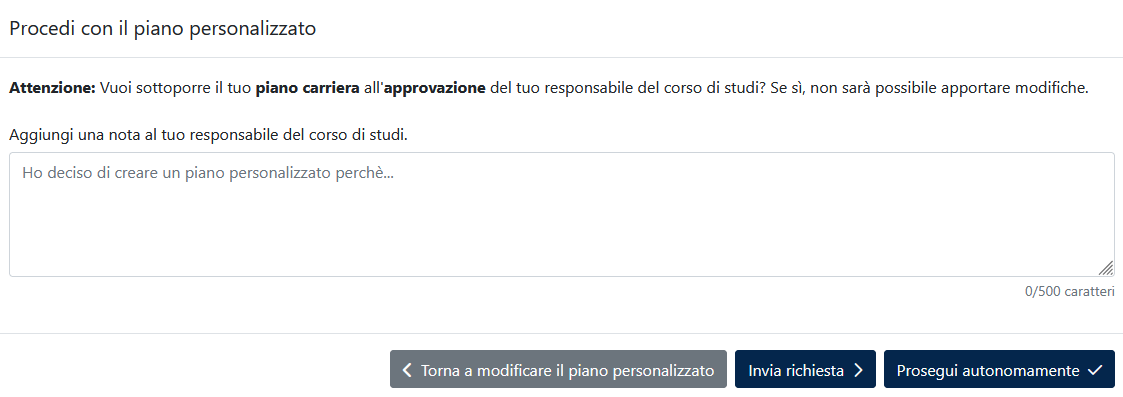Image resolution: width=1123 pixels, height=397 pixels.
Task: Click the bold 'approvazione' word
Action: click(435, 89)
